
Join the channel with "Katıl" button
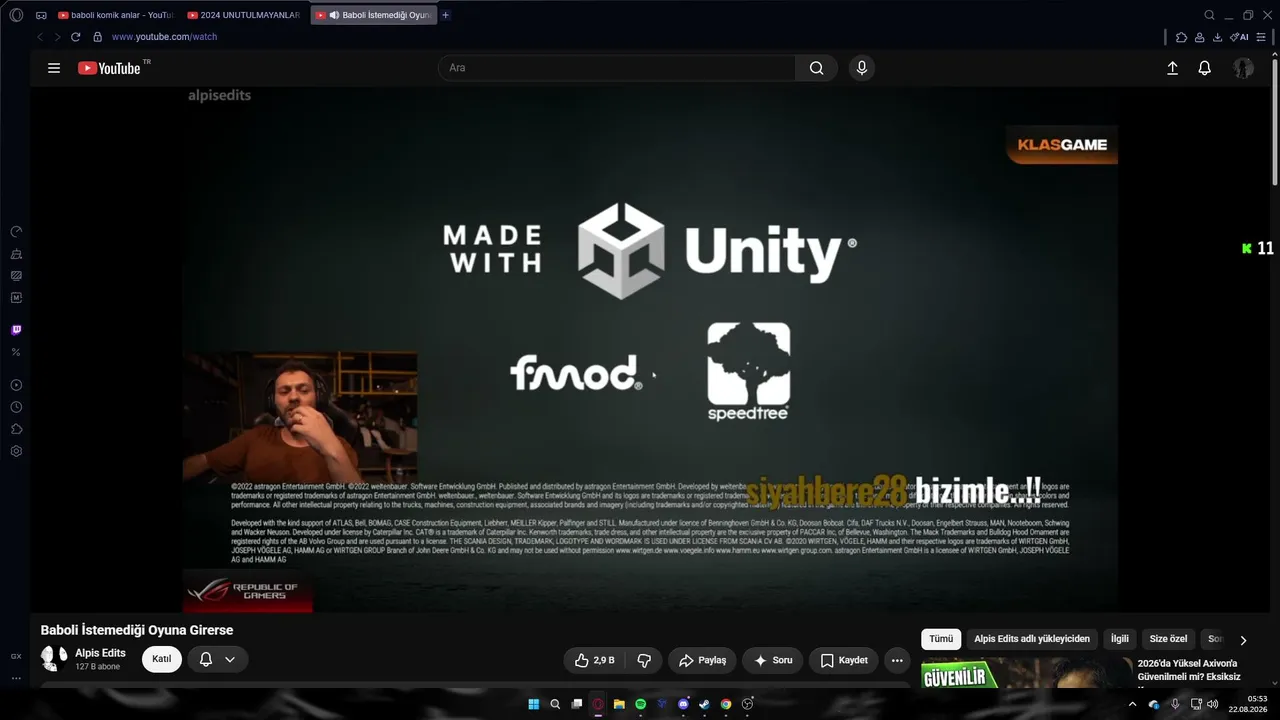162,659
